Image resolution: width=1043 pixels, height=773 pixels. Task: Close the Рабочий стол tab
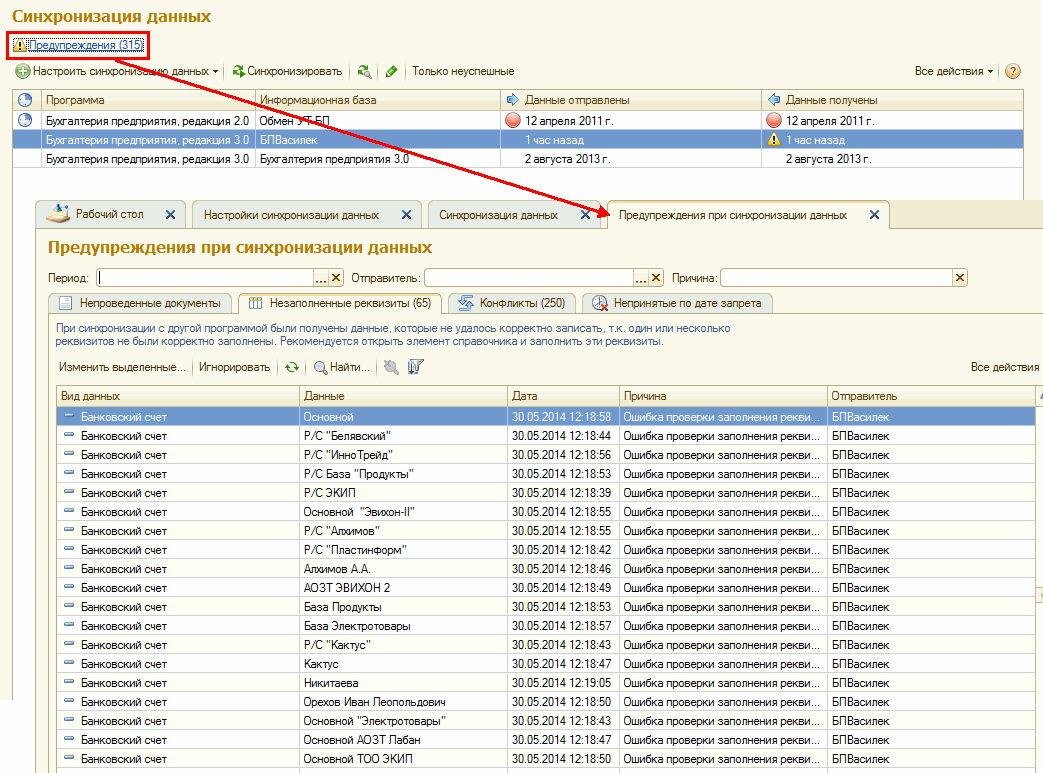(170, 215)
